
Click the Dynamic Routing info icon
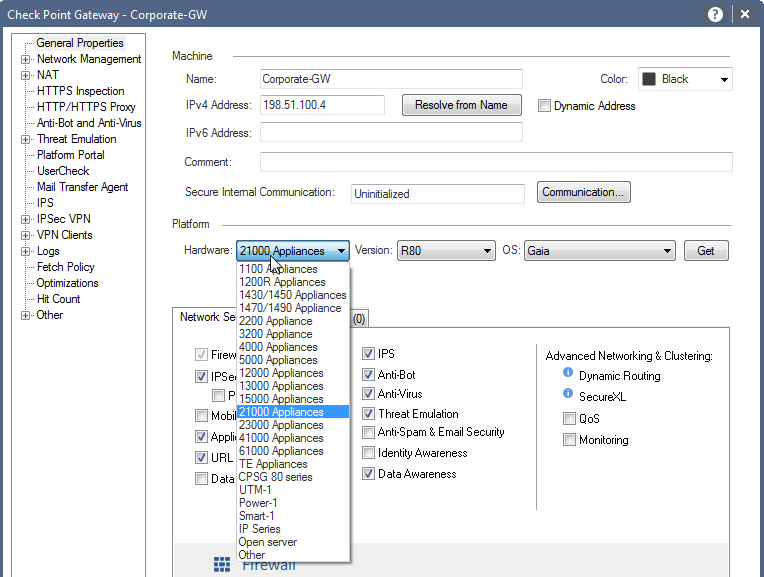click(568, 372)
